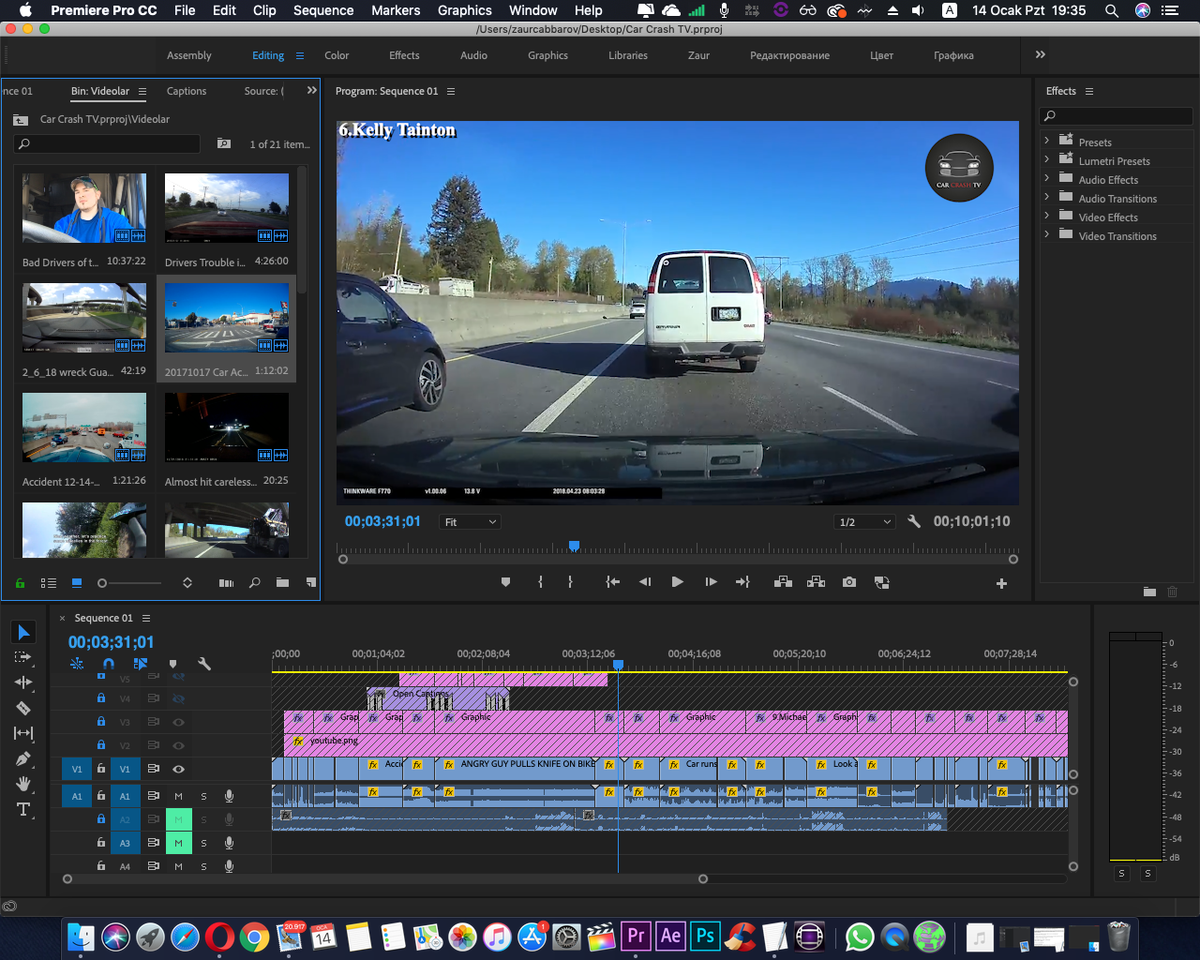
Task: Expand the Lumetri Presets folder
Action: click(x=1047, y=160)
